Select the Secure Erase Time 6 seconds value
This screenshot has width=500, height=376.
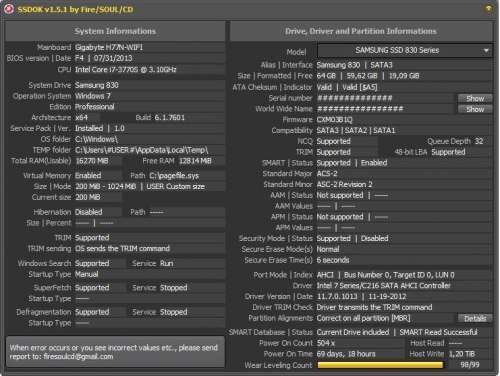point(333,260)
